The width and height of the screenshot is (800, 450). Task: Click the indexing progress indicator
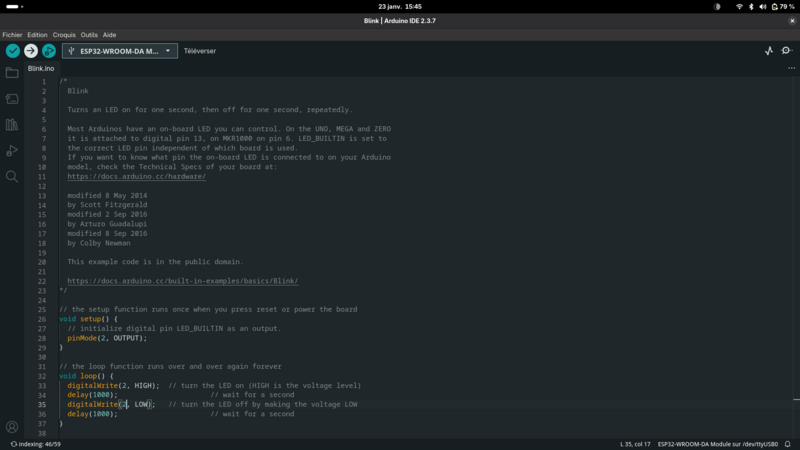pos(36,444)
